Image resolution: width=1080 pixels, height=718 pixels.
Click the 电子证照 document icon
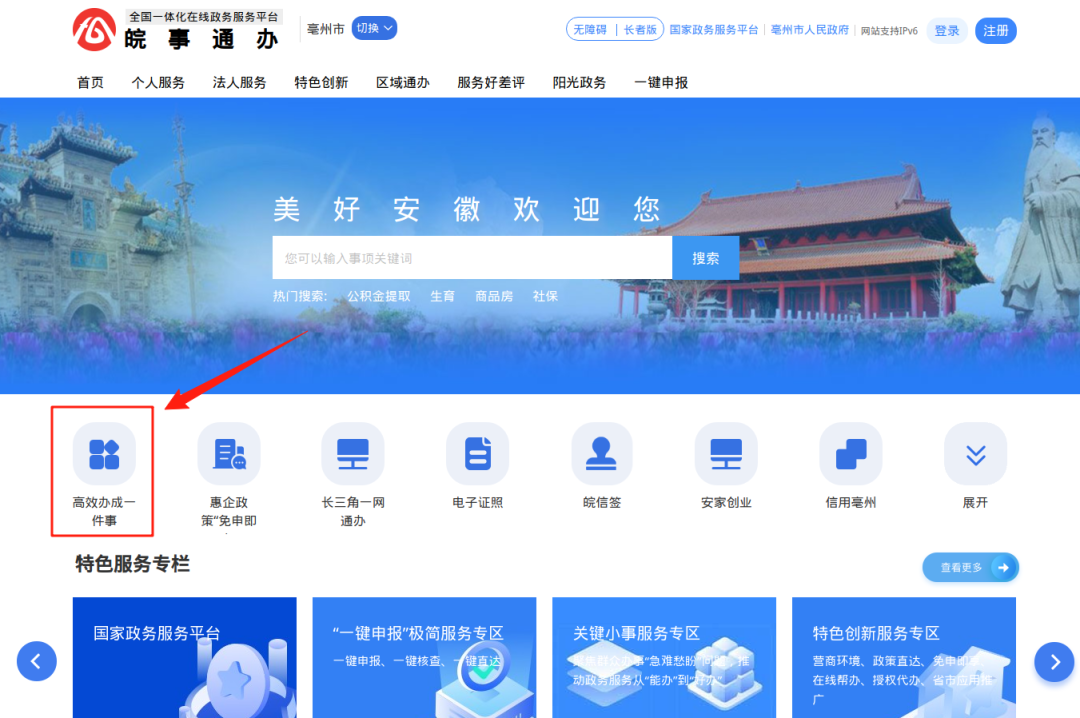pyautogui.click(x=477, y=453)
